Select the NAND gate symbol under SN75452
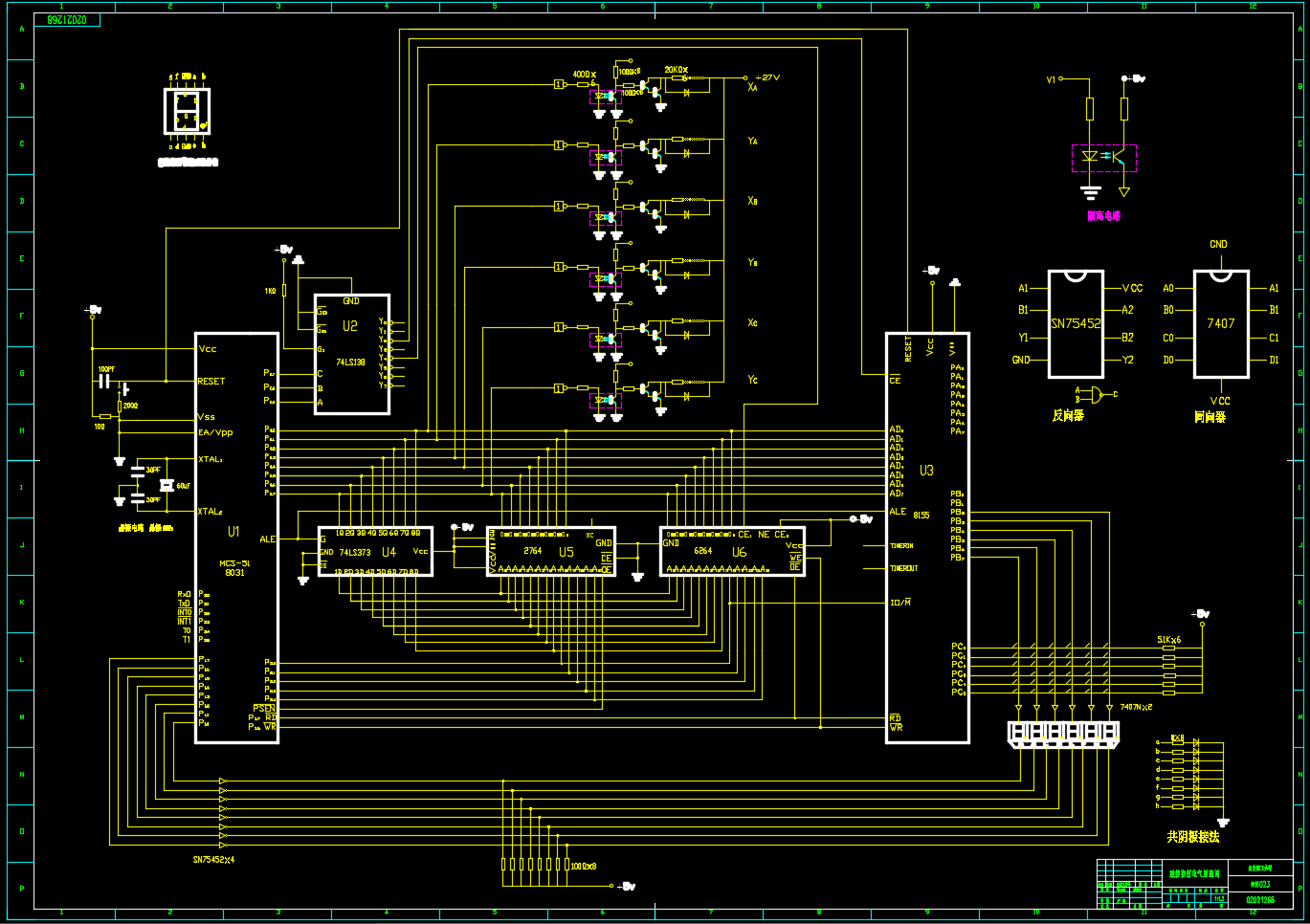 tap(1098, 394)
